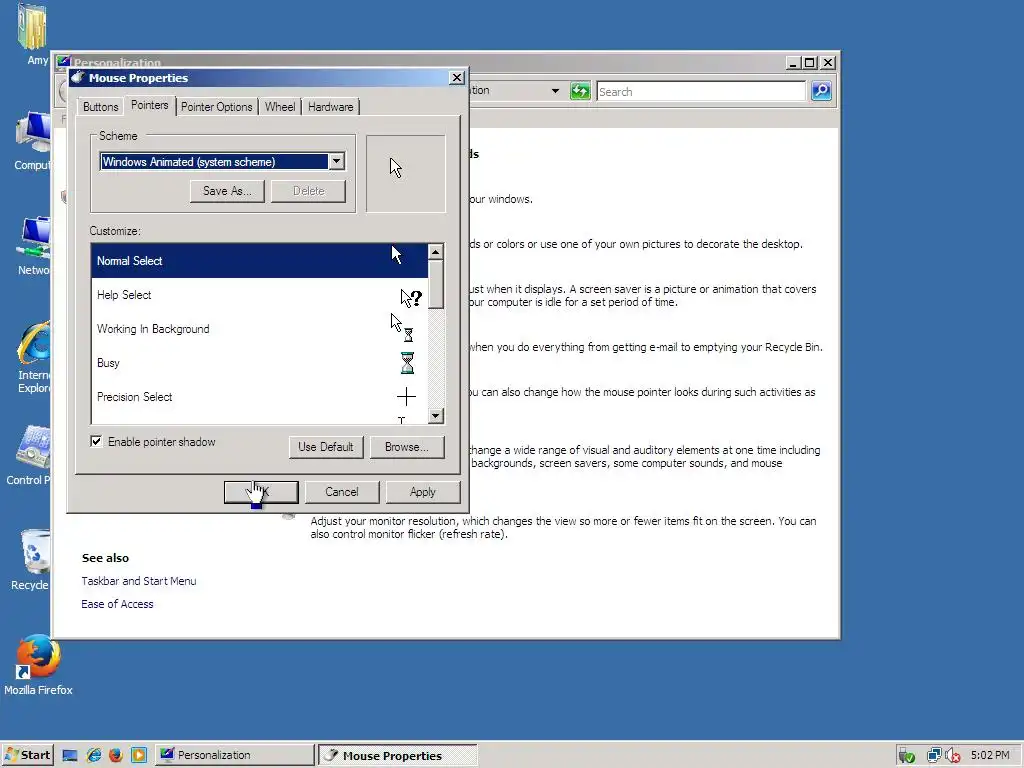
Task: Select Precision Select pointer row
Action: (x=259, y=396)
